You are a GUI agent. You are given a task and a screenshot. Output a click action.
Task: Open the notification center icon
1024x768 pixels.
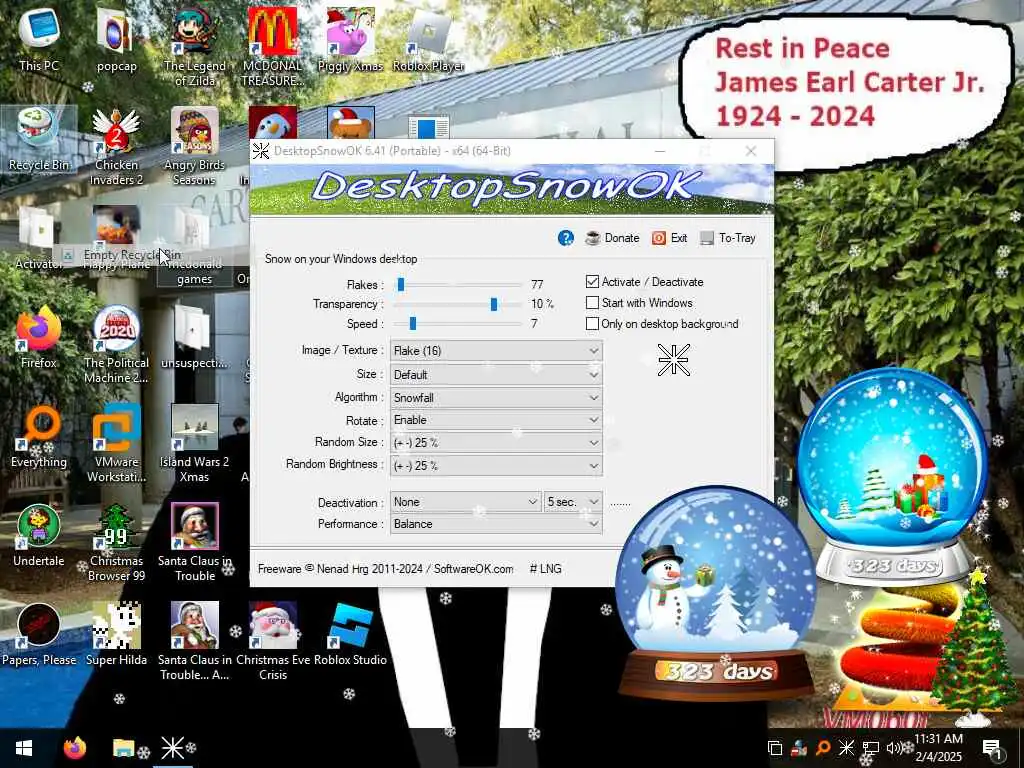991,748
